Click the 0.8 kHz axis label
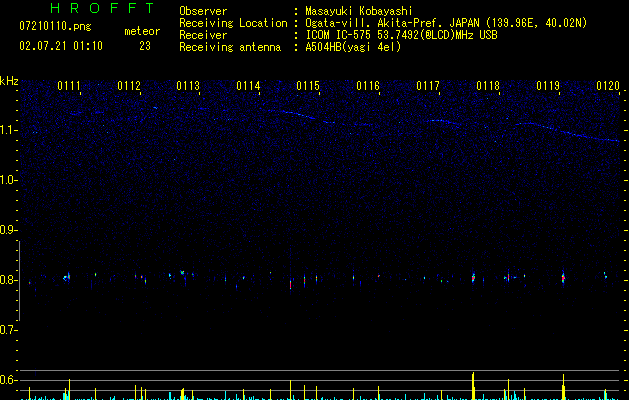 click(x=8, y=280)
